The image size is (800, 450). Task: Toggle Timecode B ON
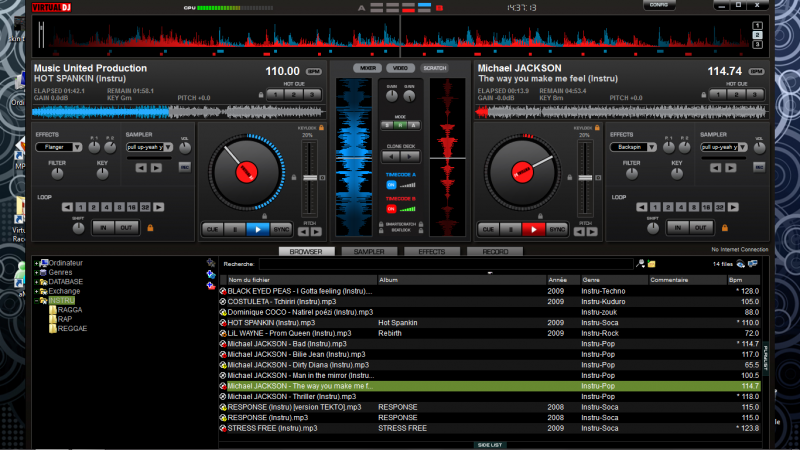[391, 209]
